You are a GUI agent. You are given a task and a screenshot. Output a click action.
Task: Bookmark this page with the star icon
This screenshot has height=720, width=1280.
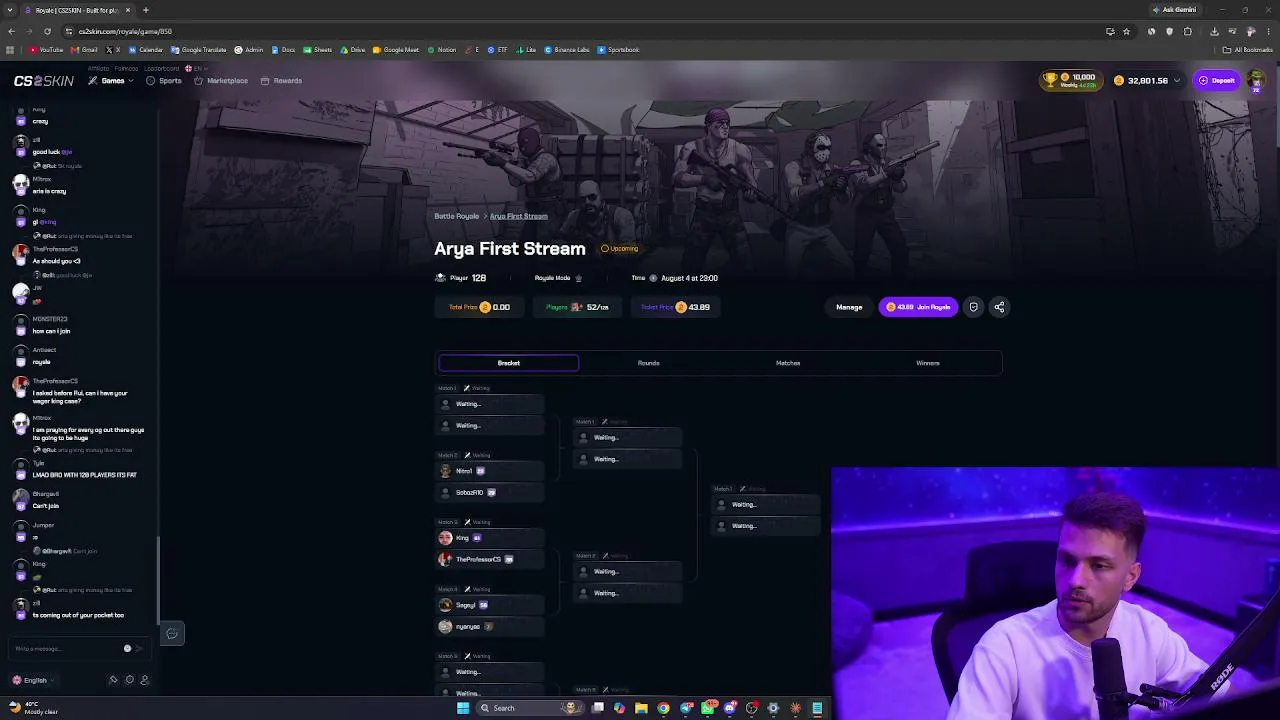tap(1126, 31)
